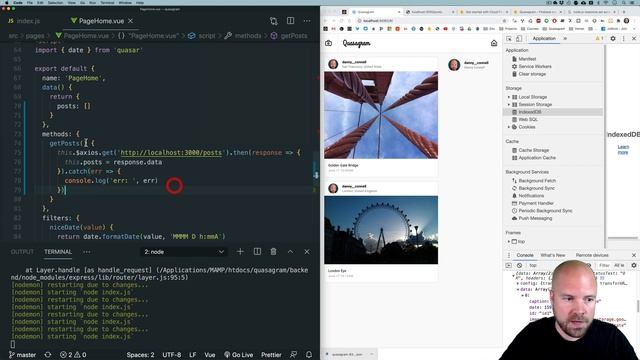Open DevTools settings gear
640x360 pixels.
pos(613,38)
